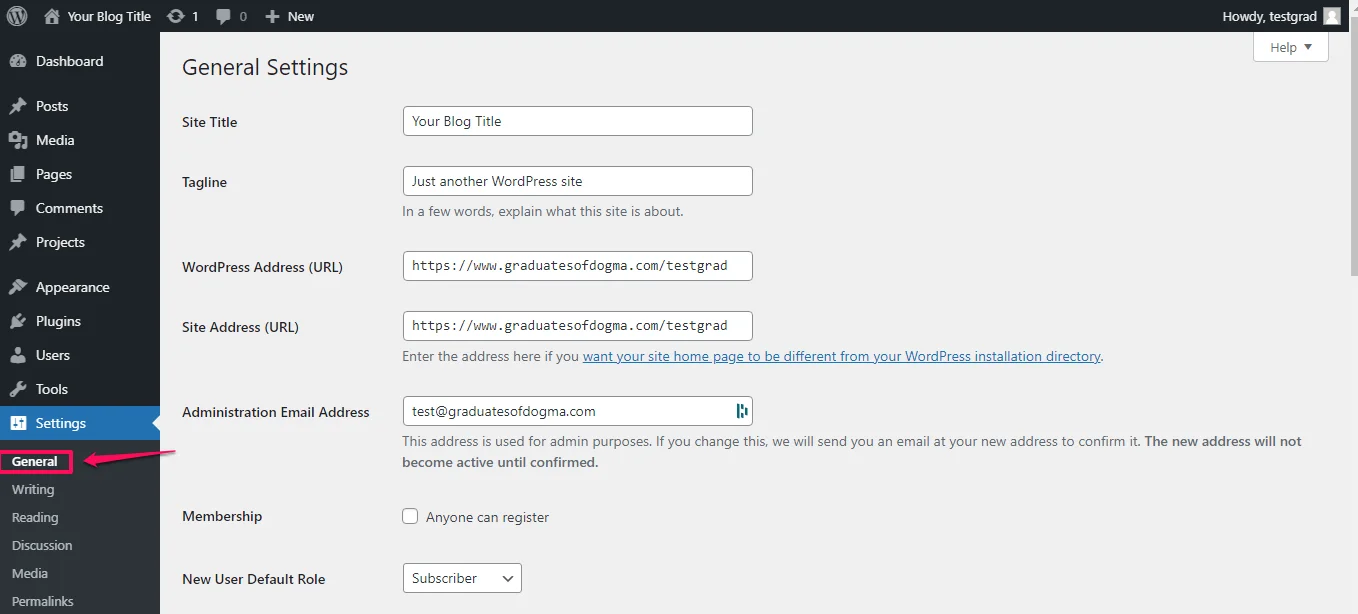1358x614 pixels.
Task: Enable the Anyone can register checkbox
Action: pos(410,516)
